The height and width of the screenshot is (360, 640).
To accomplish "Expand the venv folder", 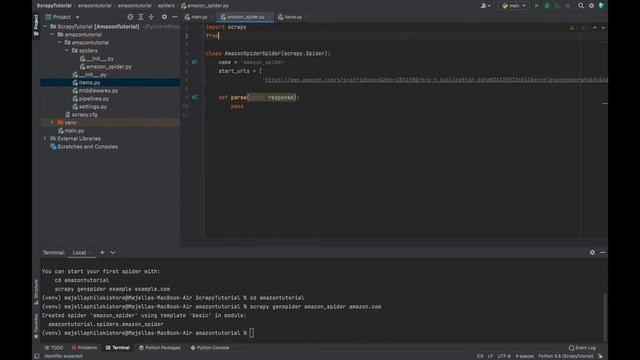I will click(53, 122).
